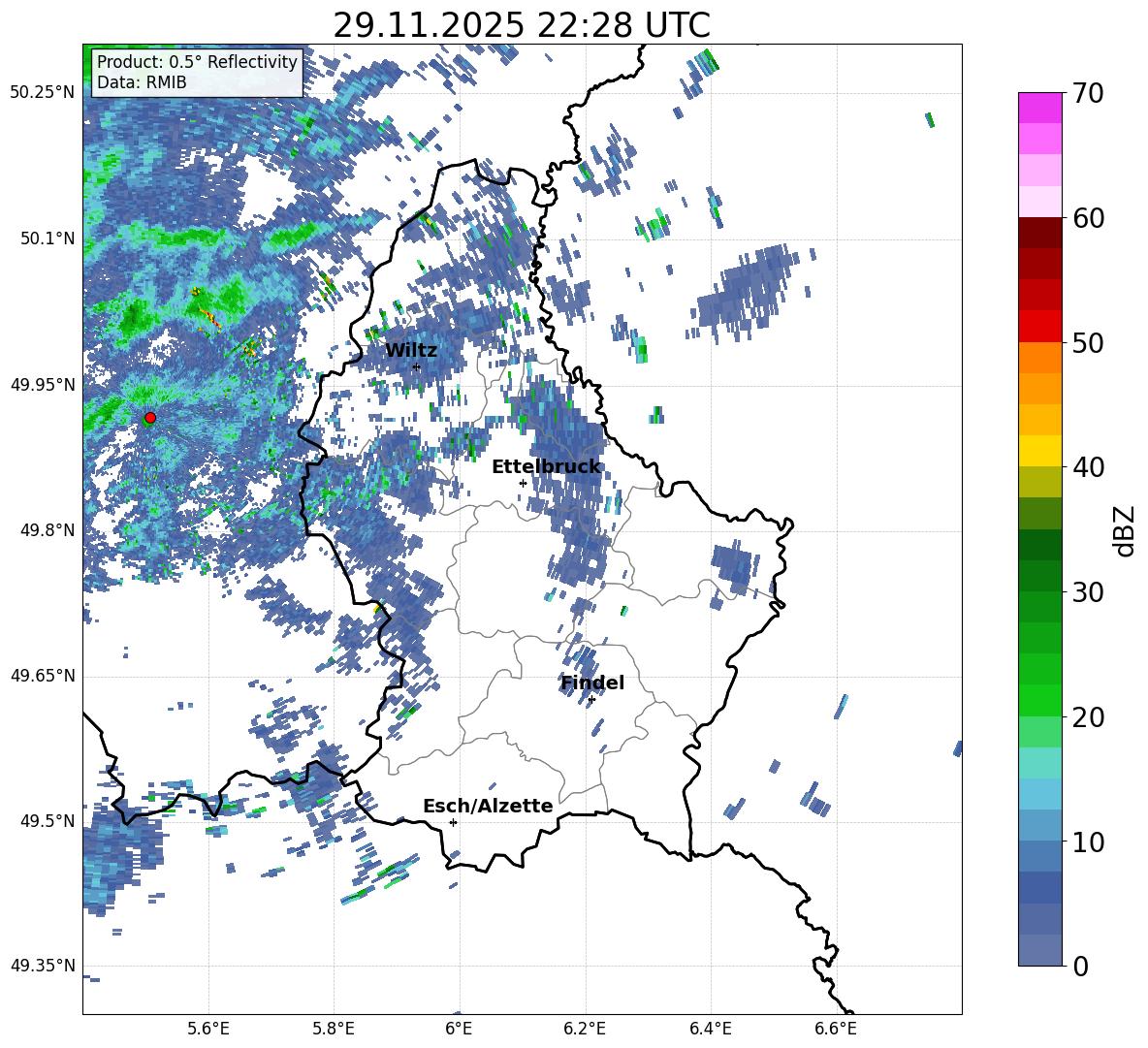Screen dimensions: 1148x1048
Task: Click the 5.8°E longitude tick label
Action: pos(334,1029)
